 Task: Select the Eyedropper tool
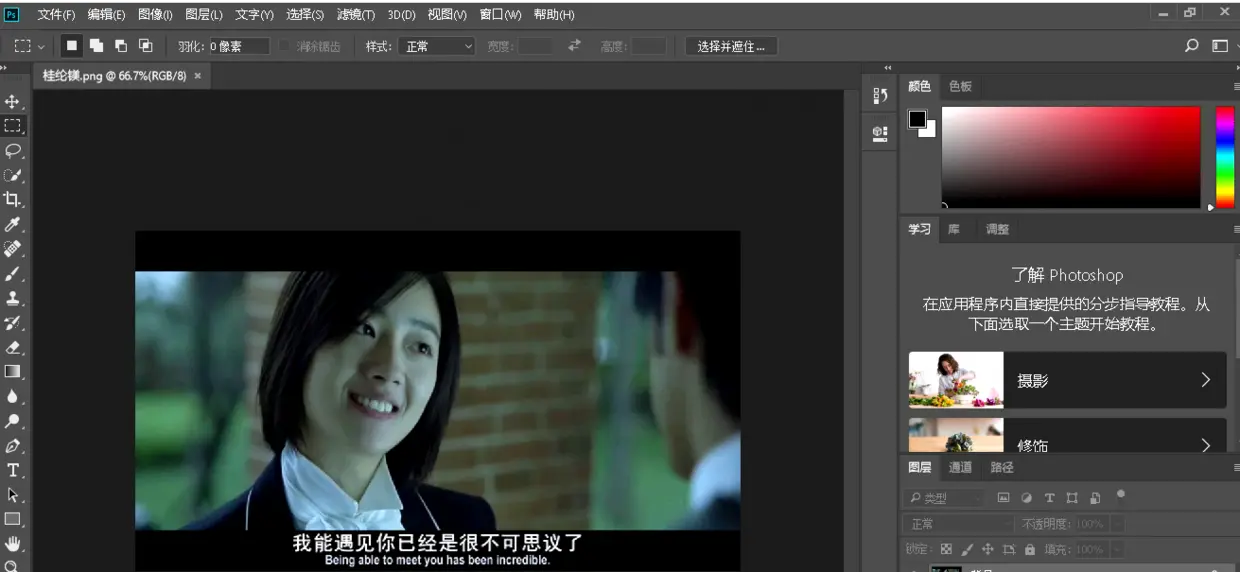[x=12, y=224]
